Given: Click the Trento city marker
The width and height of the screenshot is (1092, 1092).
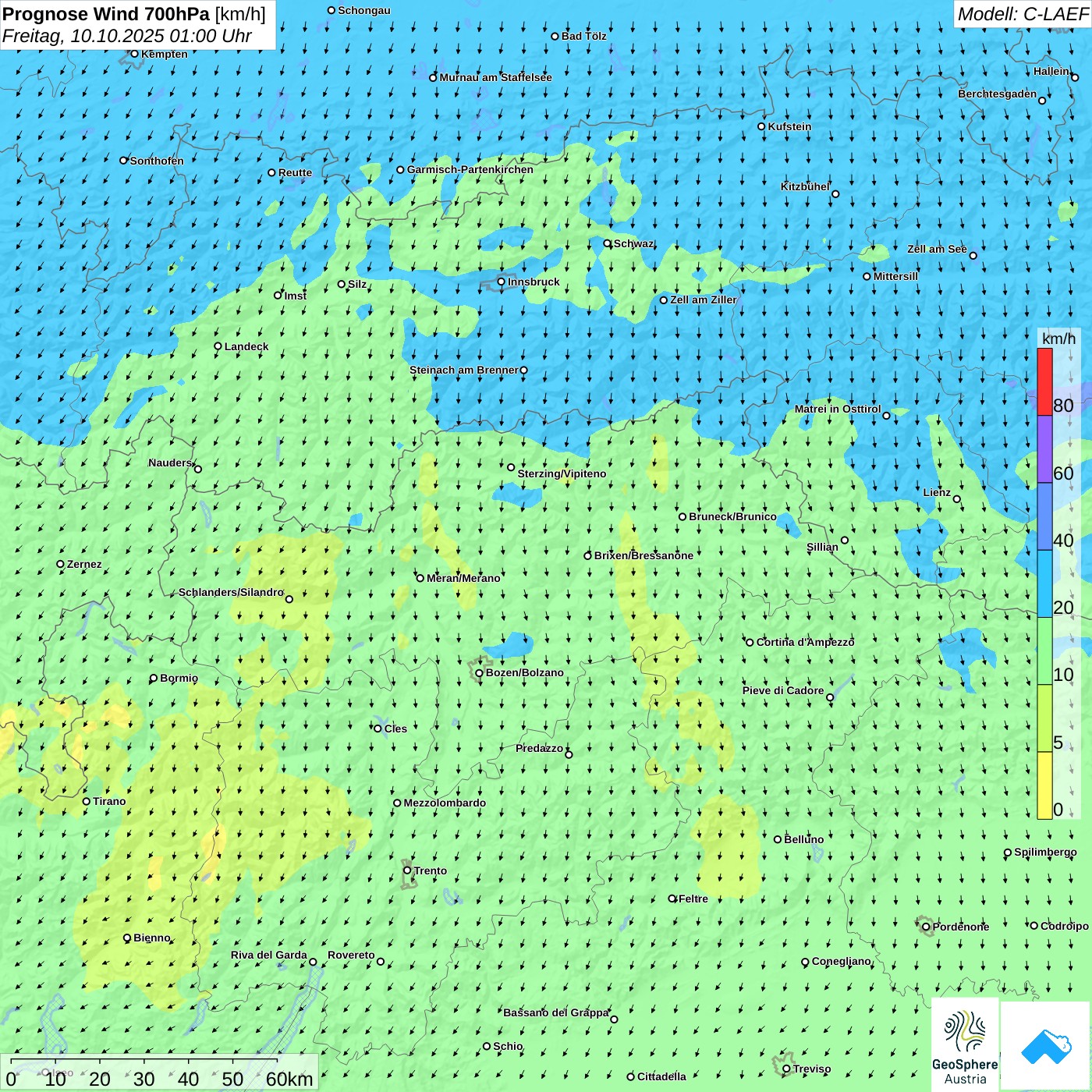Looking at the screenshot, I should click(407, 870).
